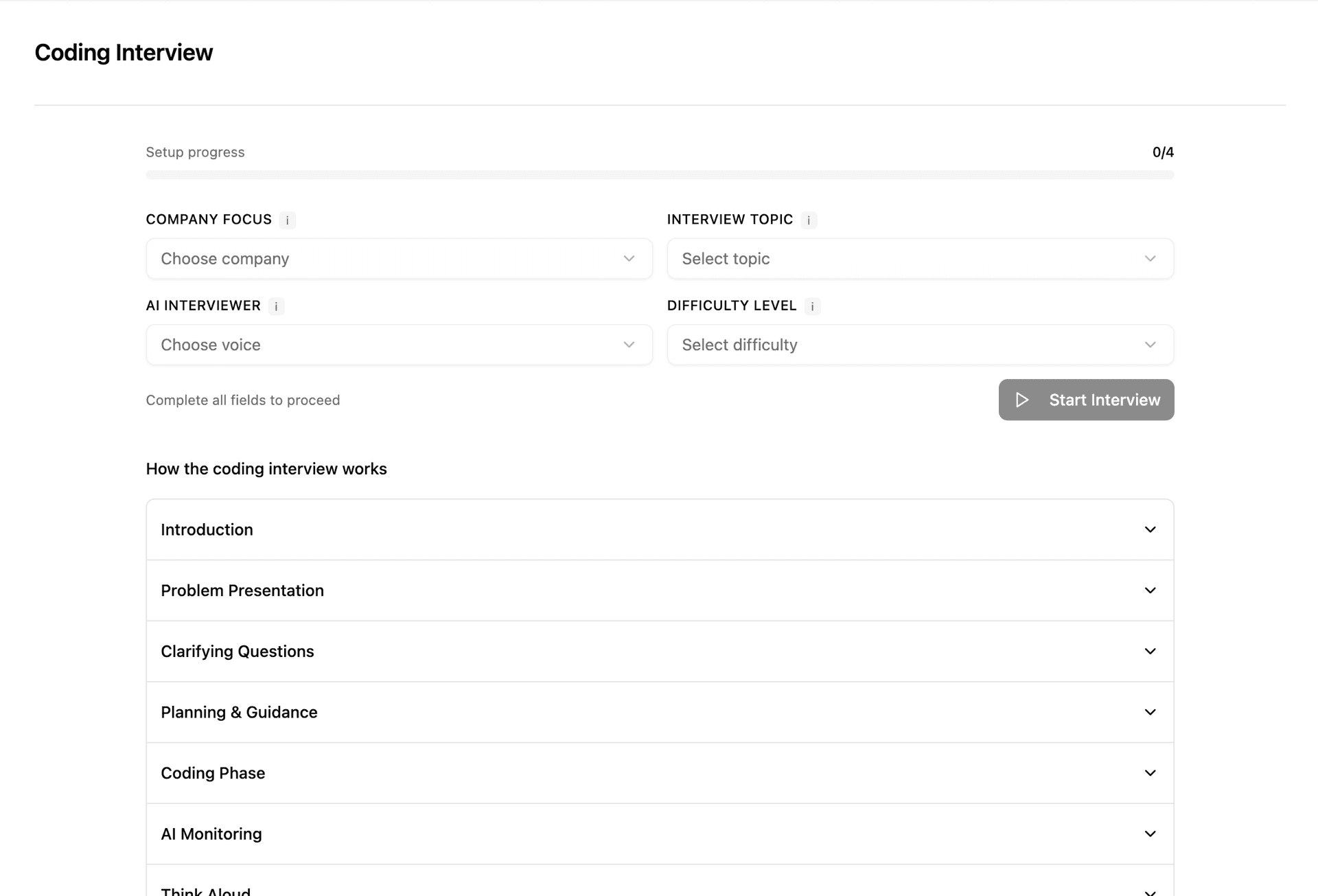
Task: Click the AI INTERVIEWER label
Action: [203, 306]
